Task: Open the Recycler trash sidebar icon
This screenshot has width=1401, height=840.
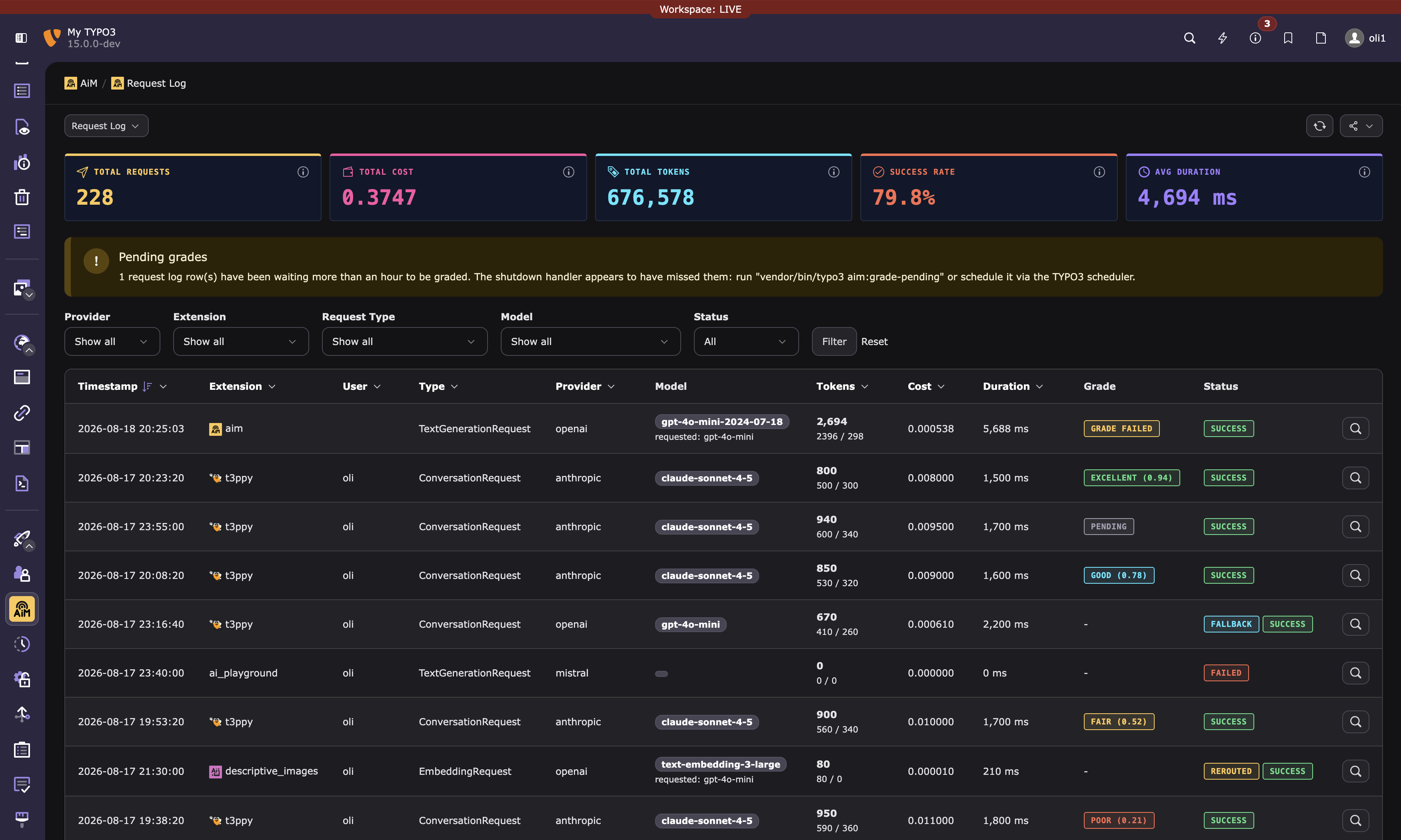Action: tap(22, 198)
